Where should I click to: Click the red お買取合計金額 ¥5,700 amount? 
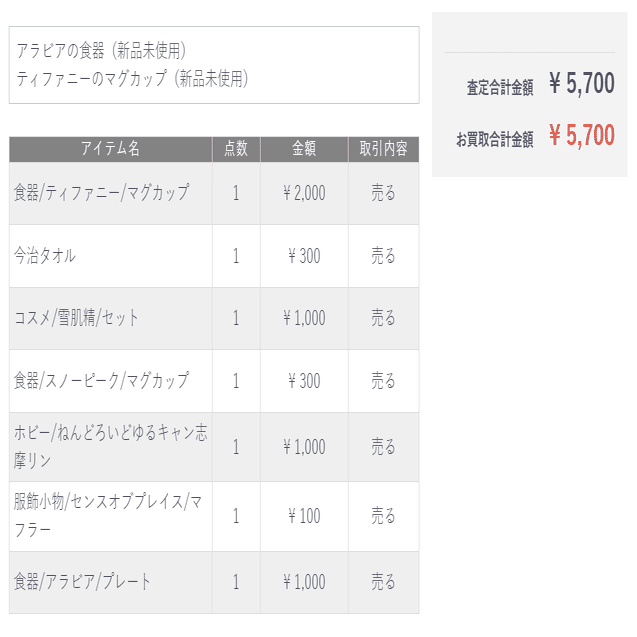coord(582,135)
